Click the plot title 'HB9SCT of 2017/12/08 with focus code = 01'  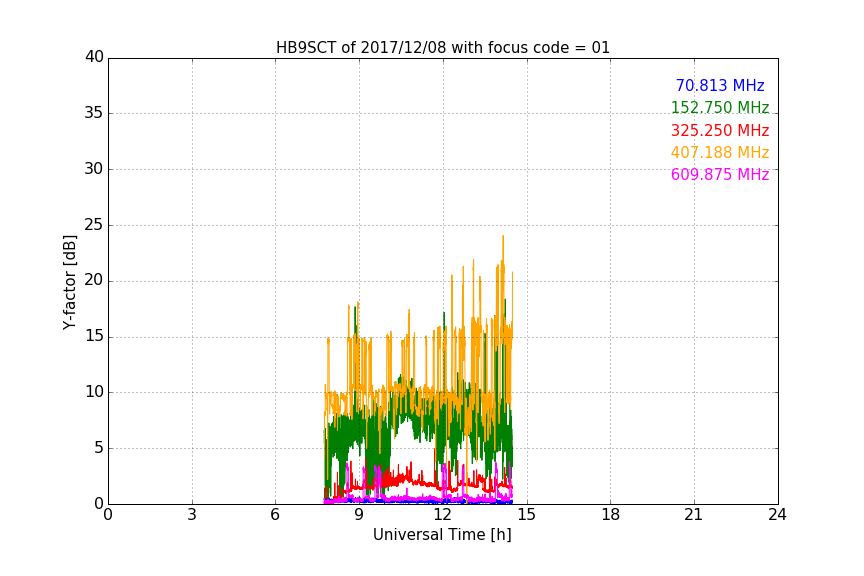coord(443,48)
